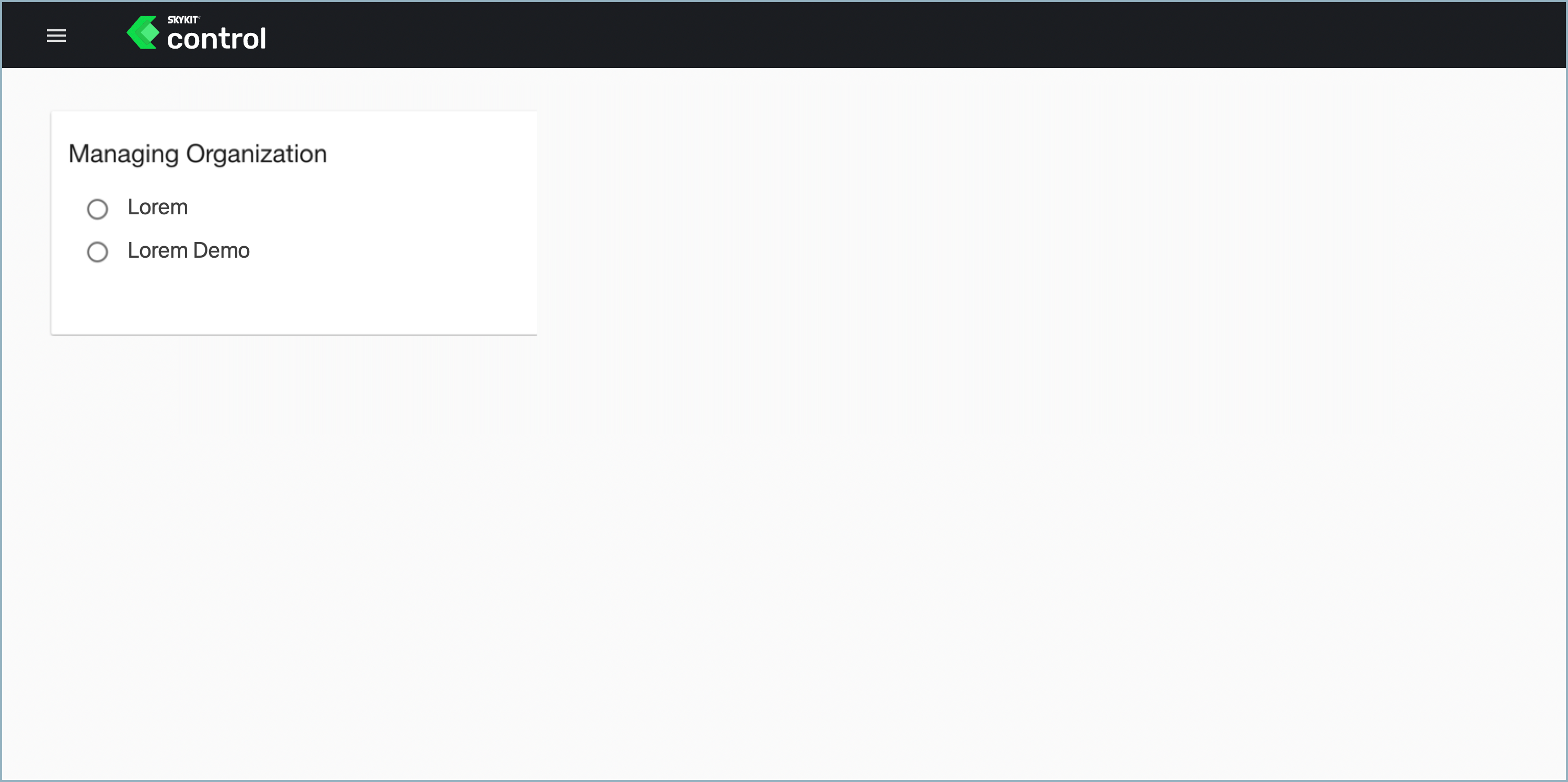Screen dimensions: 1568x782
Task: Enable Lorem Demo organization selection
Action: [98, 250]
